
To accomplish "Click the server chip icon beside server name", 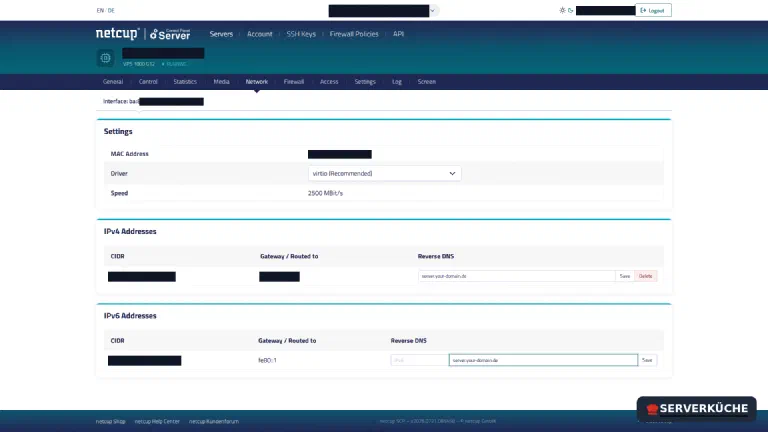I will pos(105,58).
